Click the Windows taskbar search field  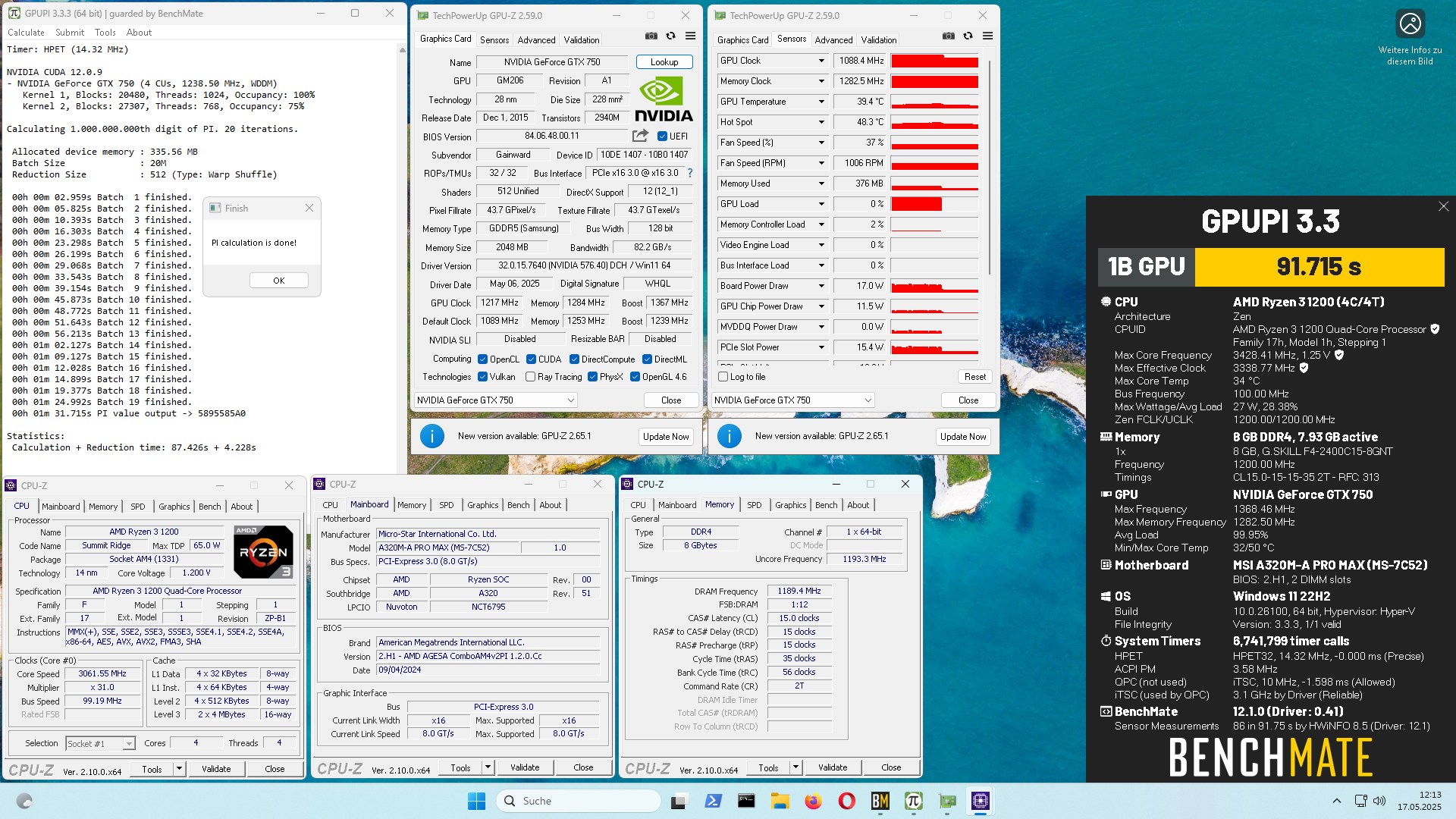579,801
